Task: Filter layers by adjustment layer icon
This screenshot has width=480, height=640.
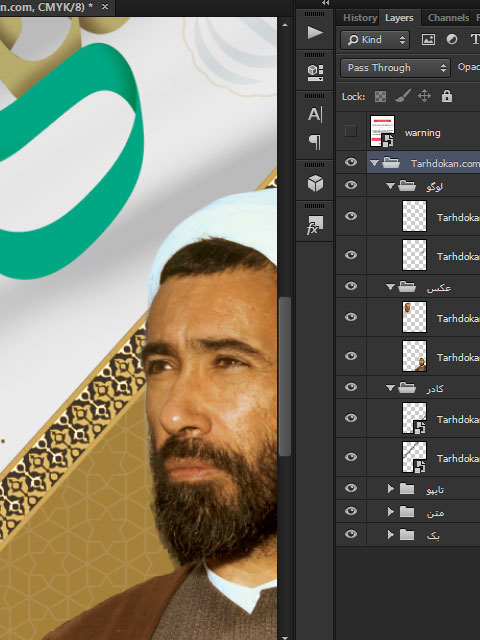Action: [452, 40]
